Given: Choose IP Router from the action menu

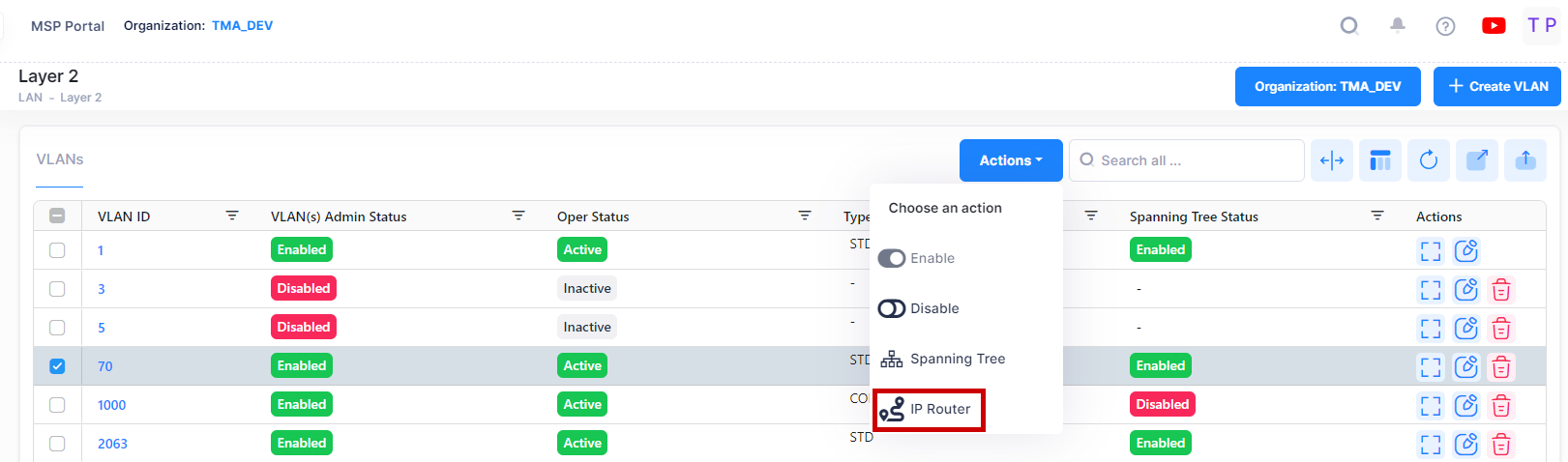Looking at the screenshot, I should pyautogui.click(x=929, y=410).
